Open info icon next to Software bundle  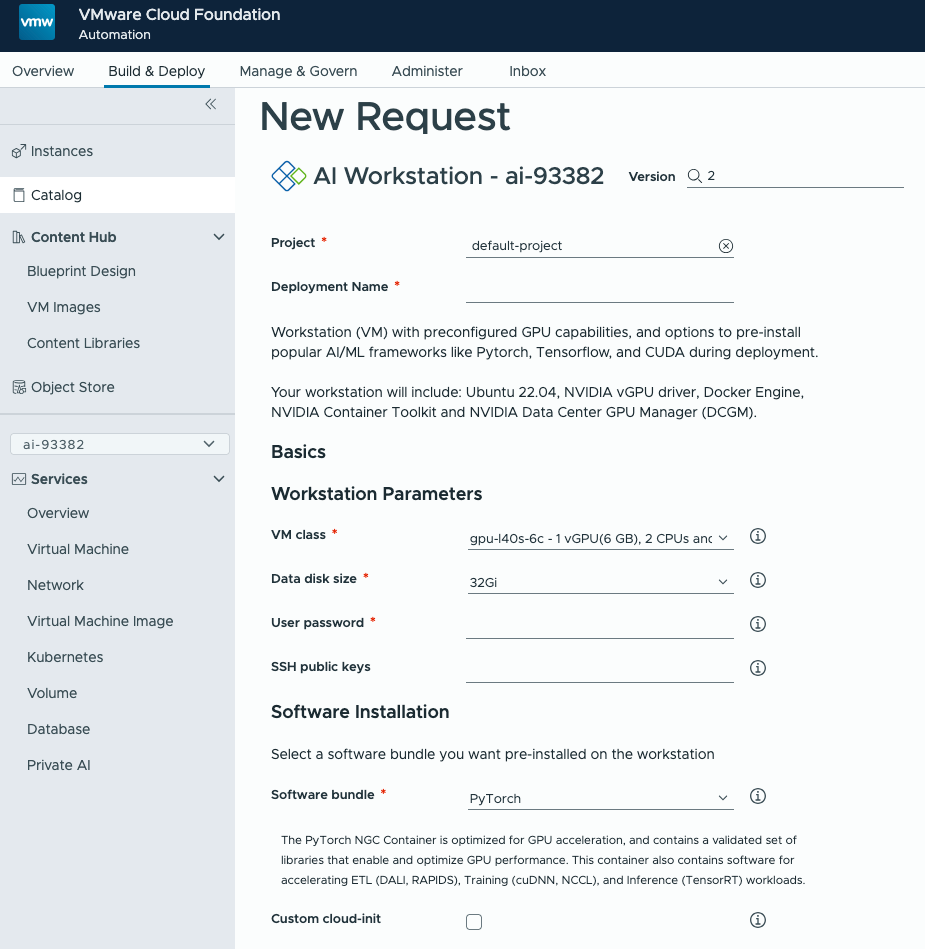coord(758,796)
